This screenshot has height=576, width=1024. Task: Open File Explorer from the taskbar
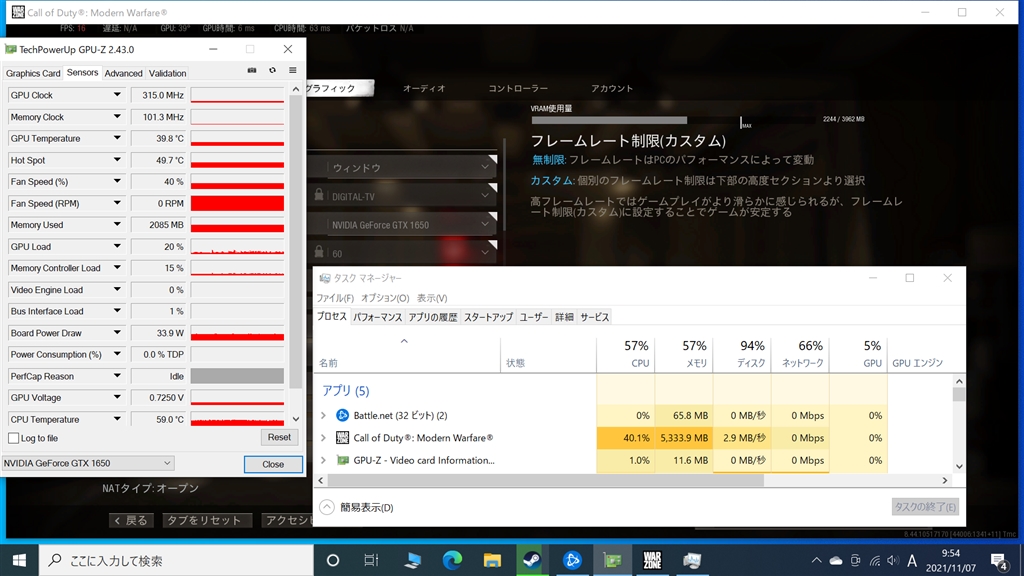pyautogui.click(x=492, y=560)
